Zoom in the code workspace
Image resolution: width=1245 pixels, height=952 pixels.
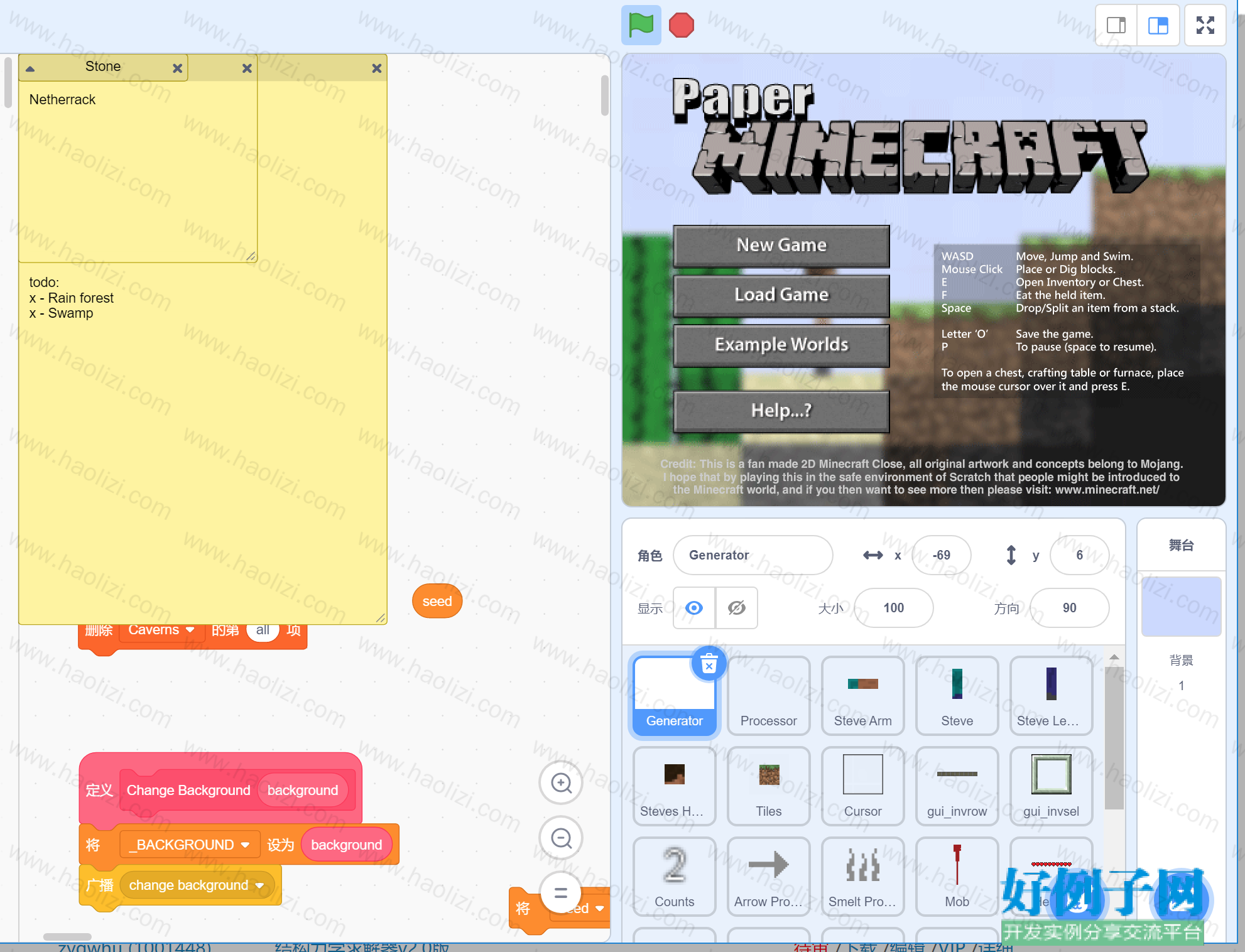pyautogui.click(x=561, y=782)
